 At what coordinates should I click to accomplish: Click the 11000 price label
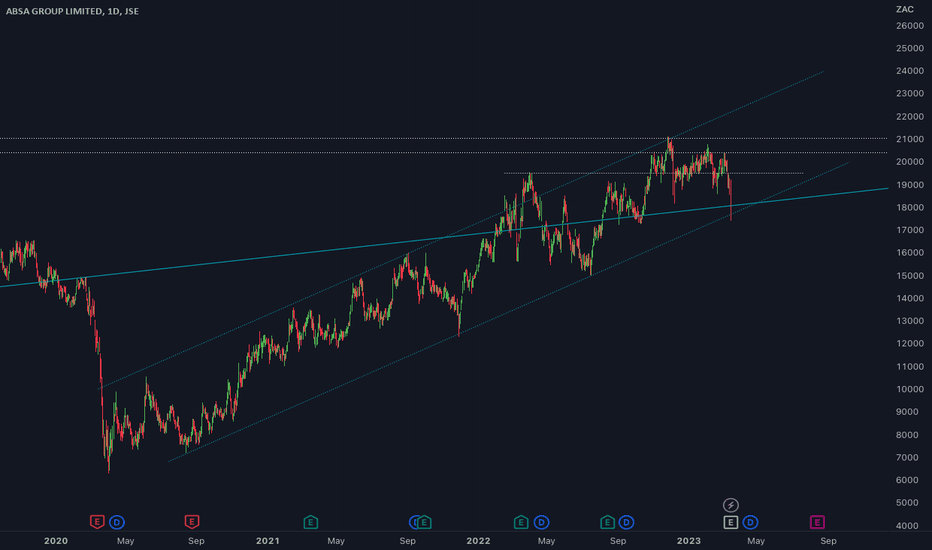click(x=909, y=367)
